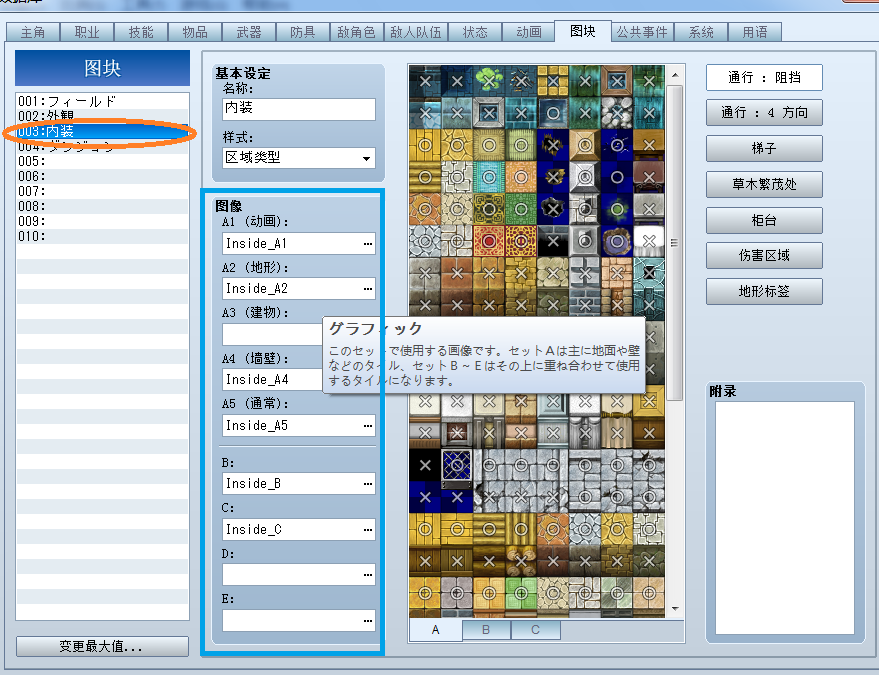Activate the 草木繁茂处 button

(x=764, y=184)
